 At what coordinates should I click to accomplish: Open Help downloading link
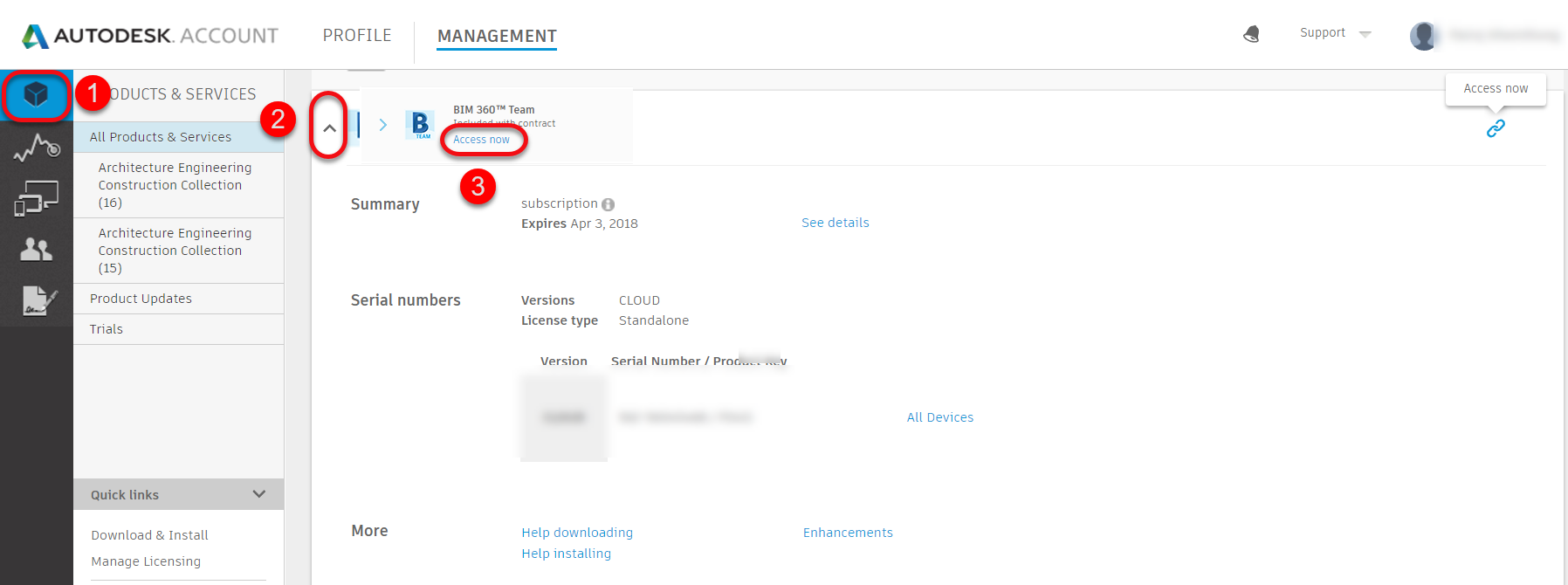pos(577,533)
